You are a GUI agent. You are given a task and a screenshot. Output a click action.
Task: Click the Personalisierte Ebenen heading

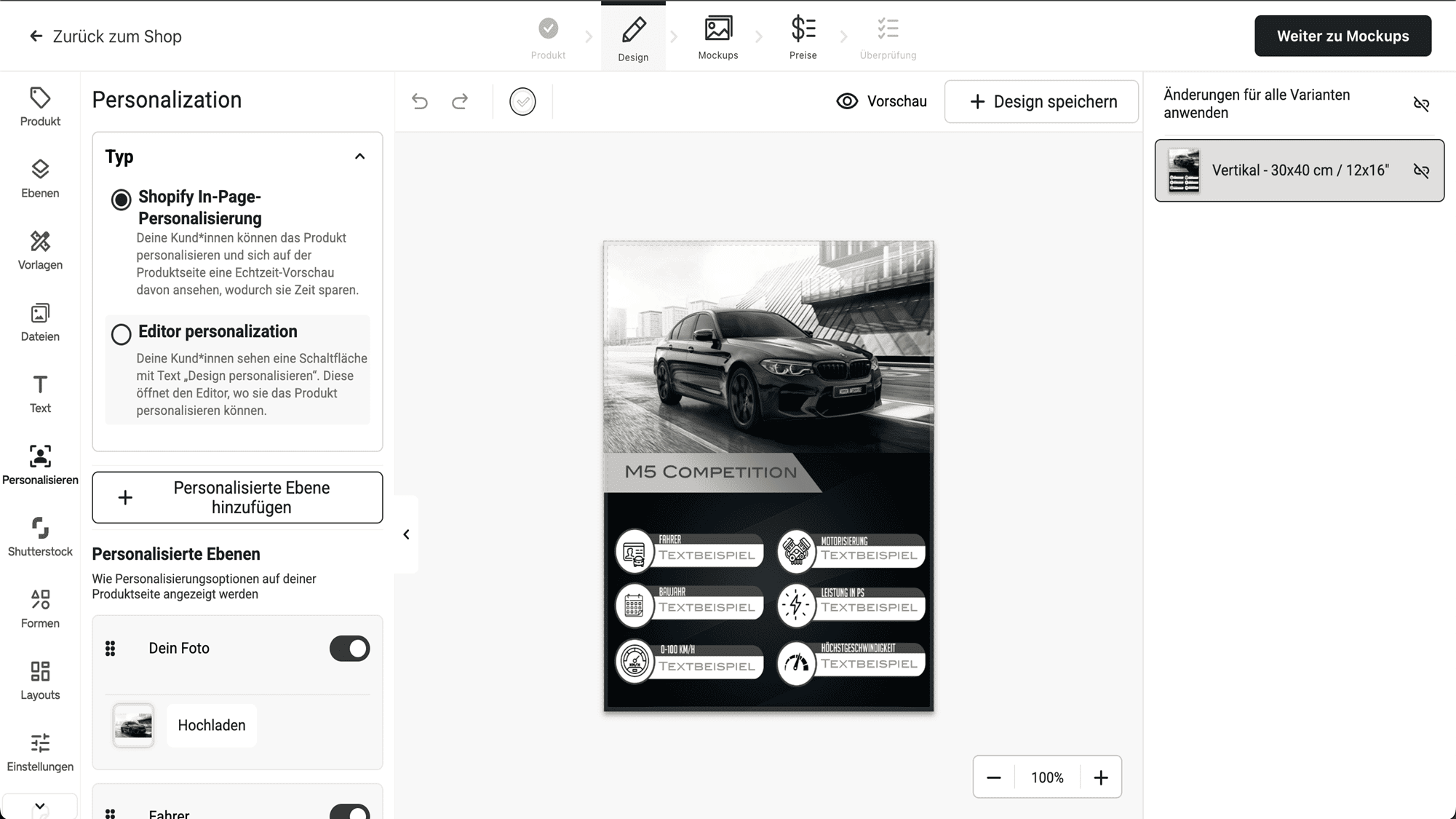(176, 554)
